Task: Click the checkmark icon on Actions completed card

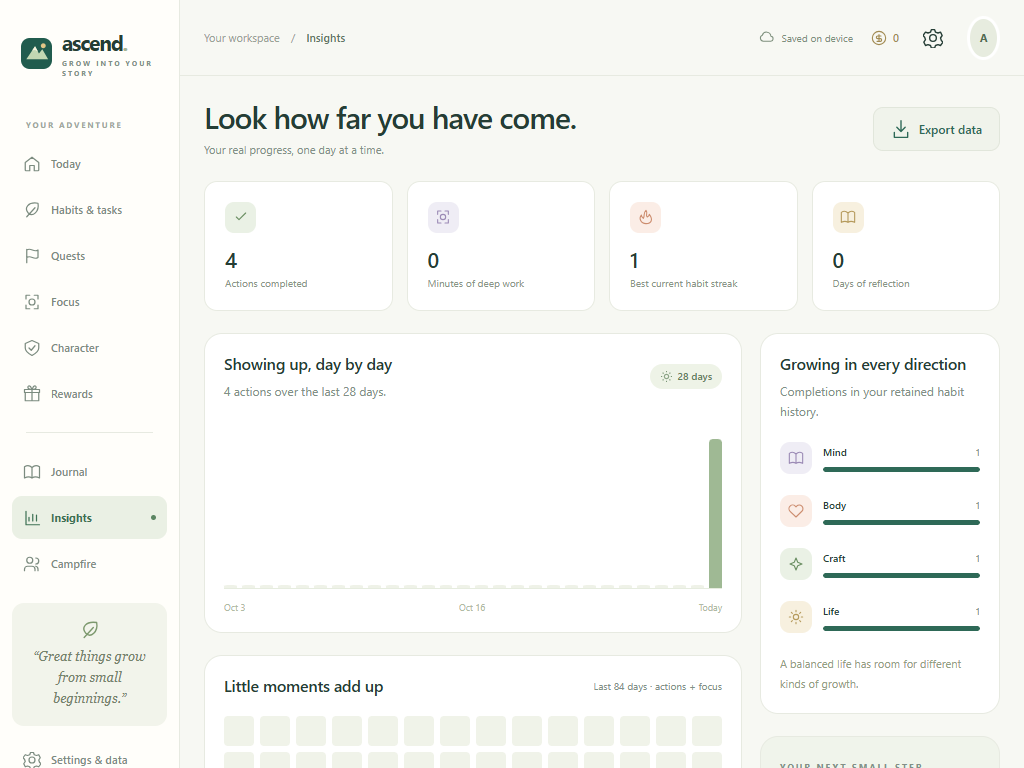Action: pyautogui.click(x=240, y=217)
